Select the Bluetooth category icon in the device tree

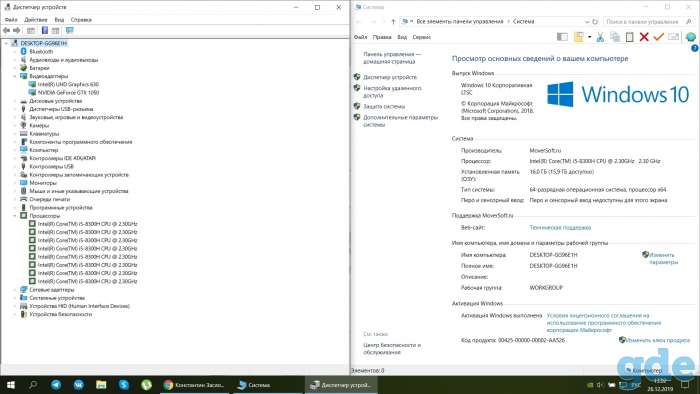(x=24, y=52)
